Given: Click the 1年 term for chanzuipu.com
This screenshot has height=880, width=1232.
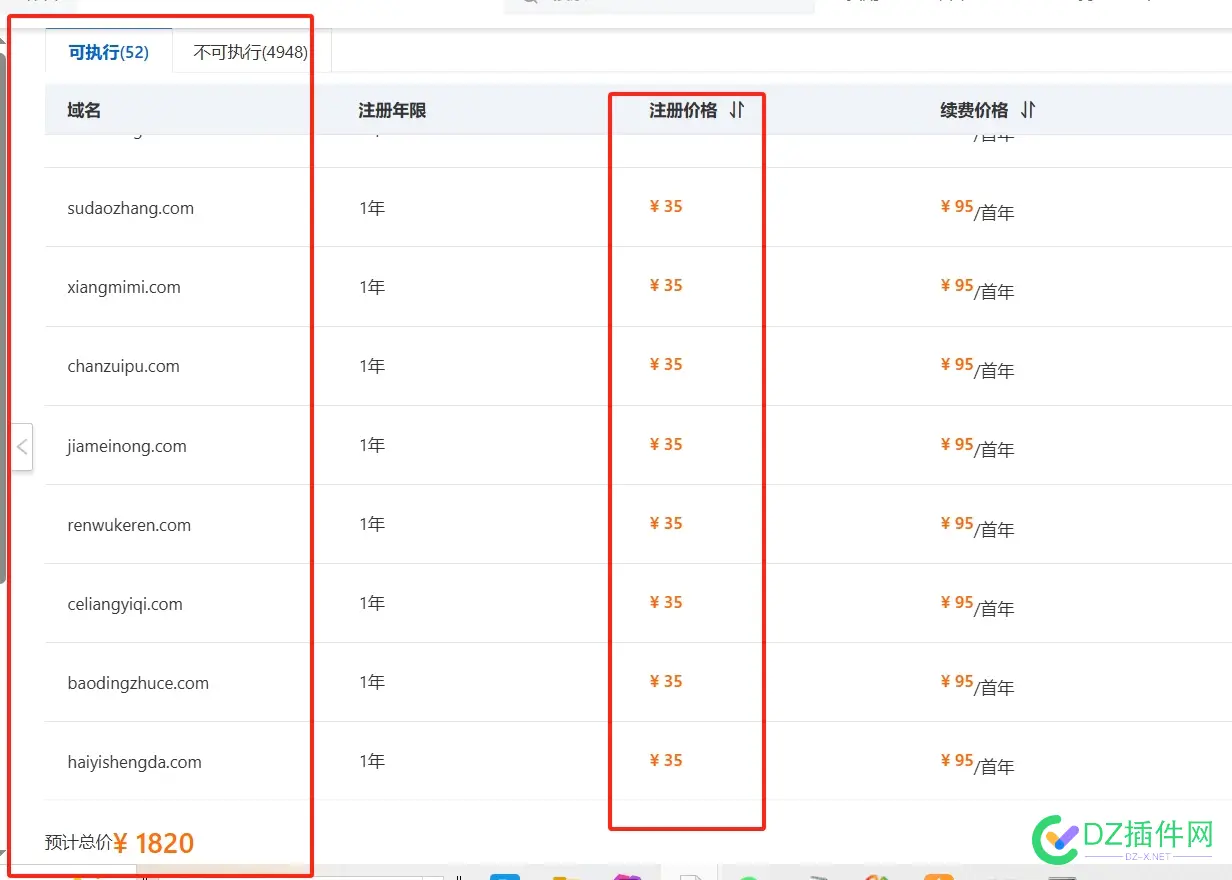Looking at the screenshot, I should pos(372,366).
